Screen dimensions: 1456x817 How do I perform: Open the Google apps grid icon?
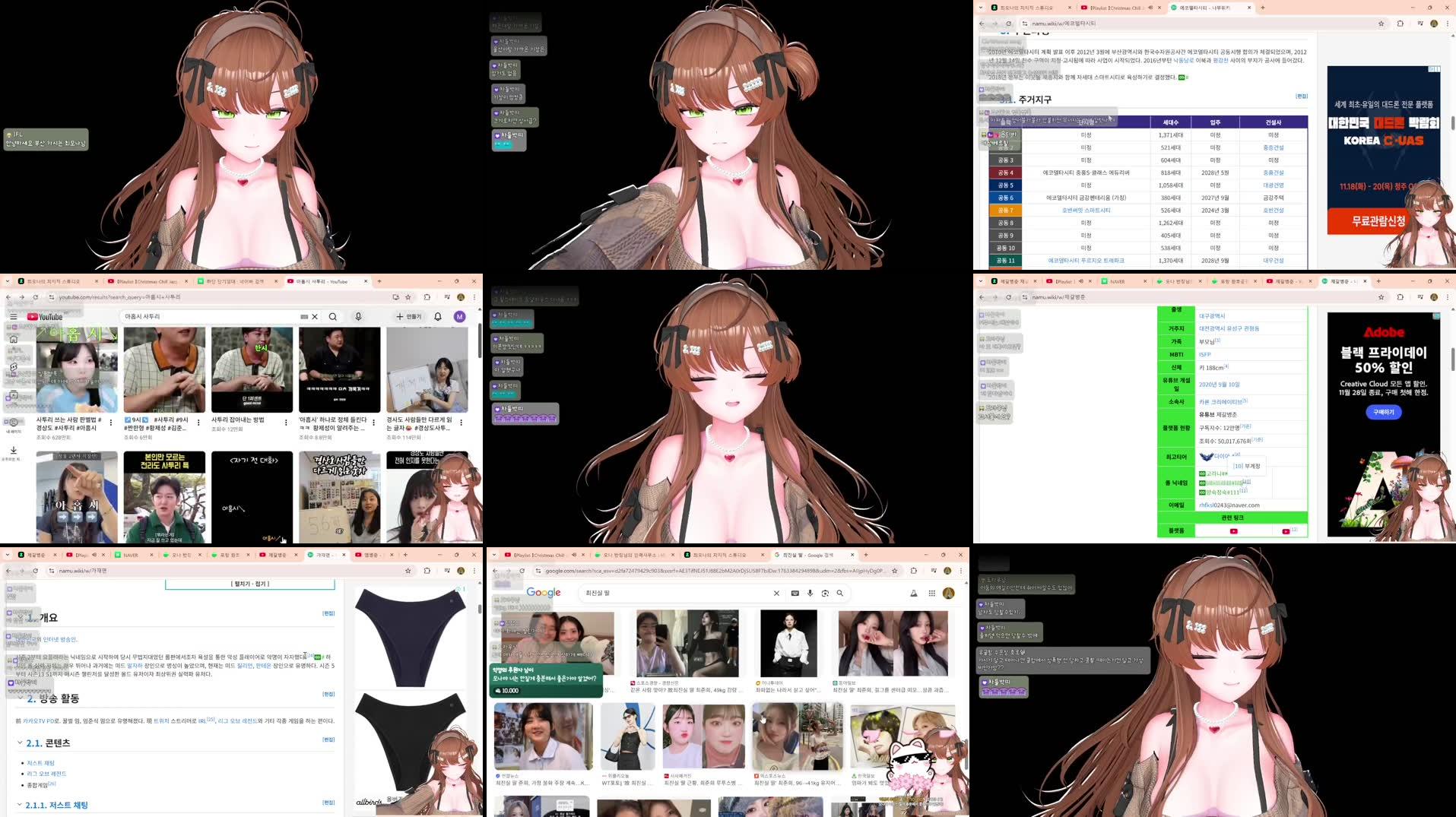pos(931,593)
